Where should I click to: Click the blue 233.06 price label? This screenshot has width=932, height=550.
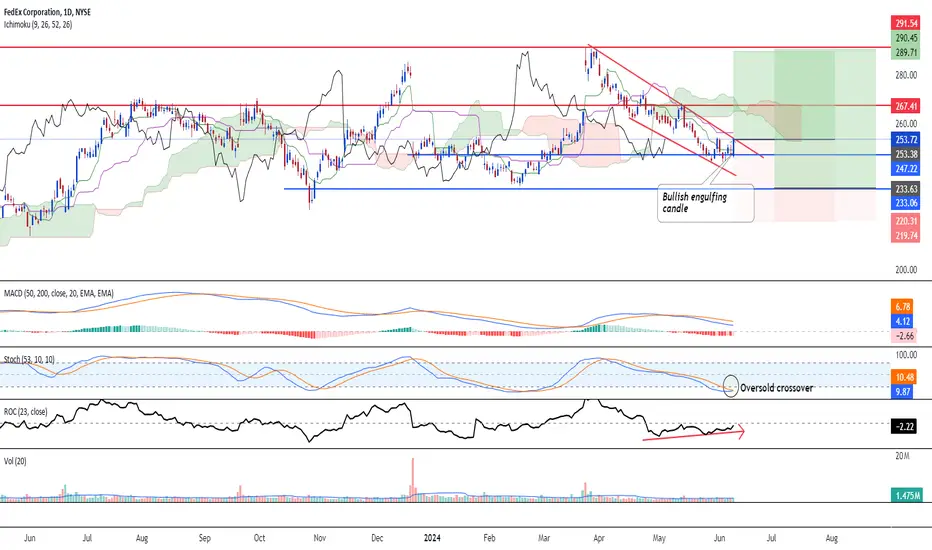[906, 203]
